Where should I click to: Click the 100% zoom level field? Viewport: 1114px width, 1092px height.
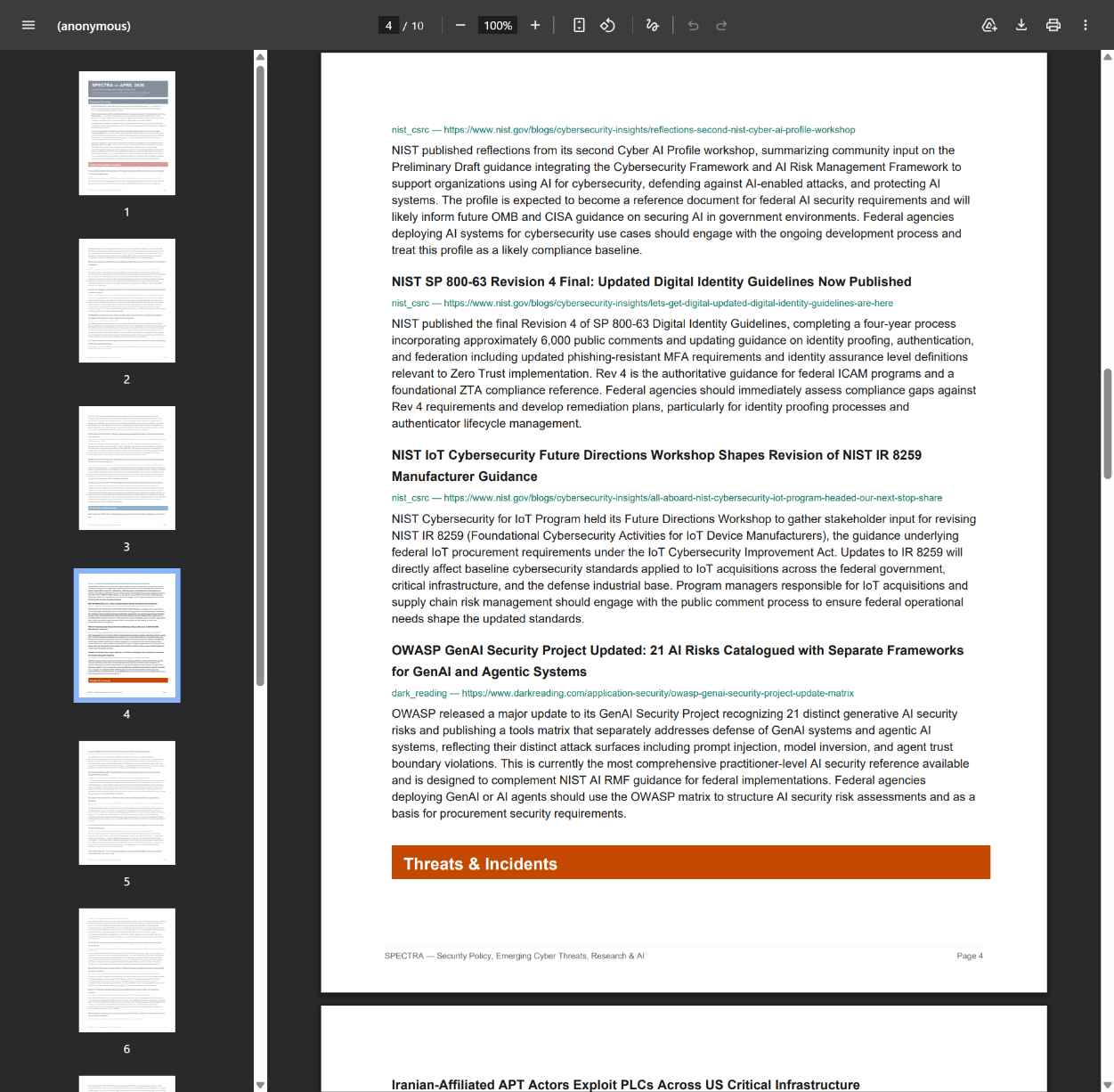497,25
